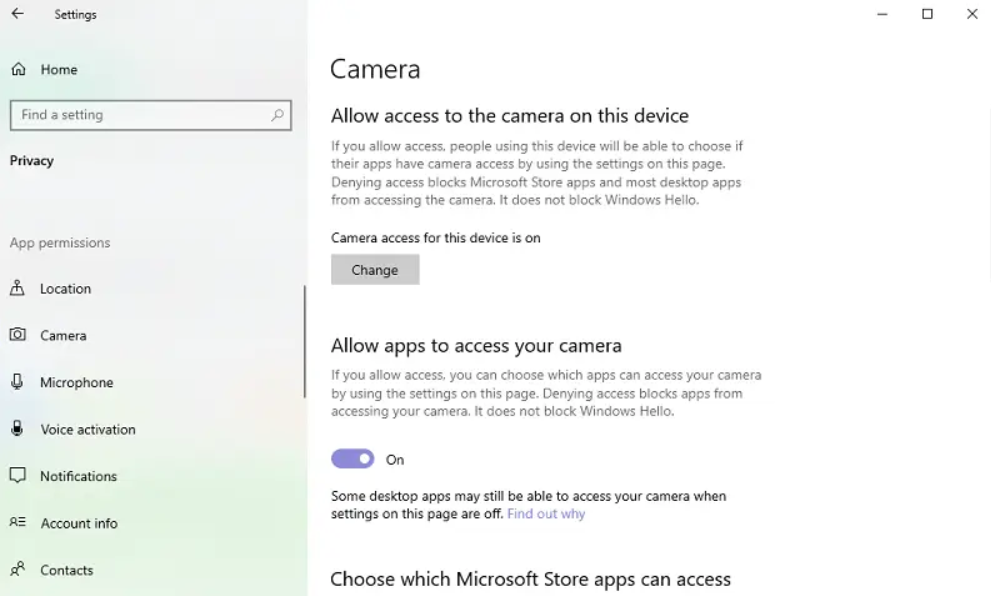The image size is (991, 596).
Task: Click the Account info icon
Action: [18, 523]
